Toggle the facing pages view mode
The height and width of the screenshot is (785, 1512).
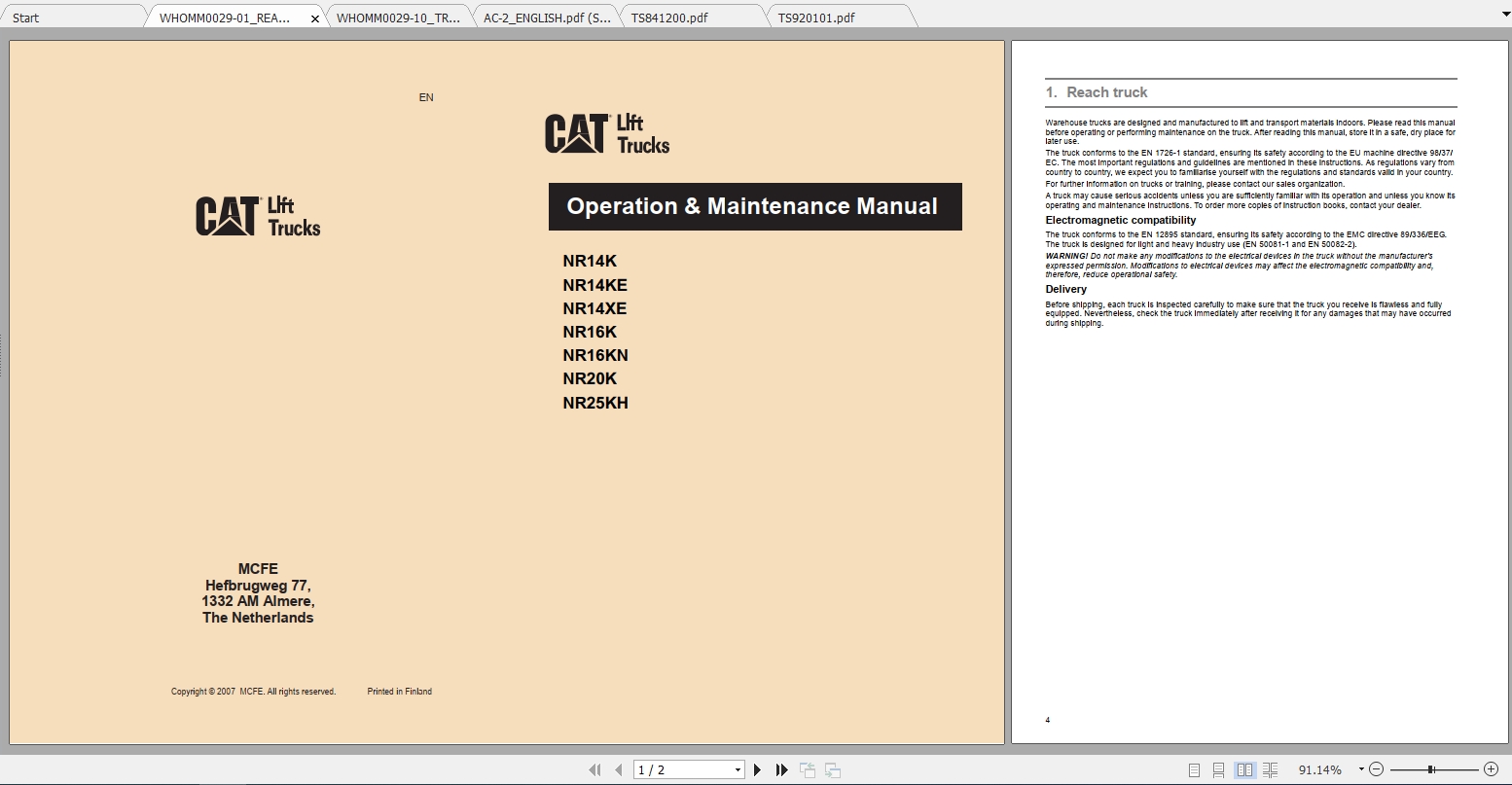click(1245, 768)
